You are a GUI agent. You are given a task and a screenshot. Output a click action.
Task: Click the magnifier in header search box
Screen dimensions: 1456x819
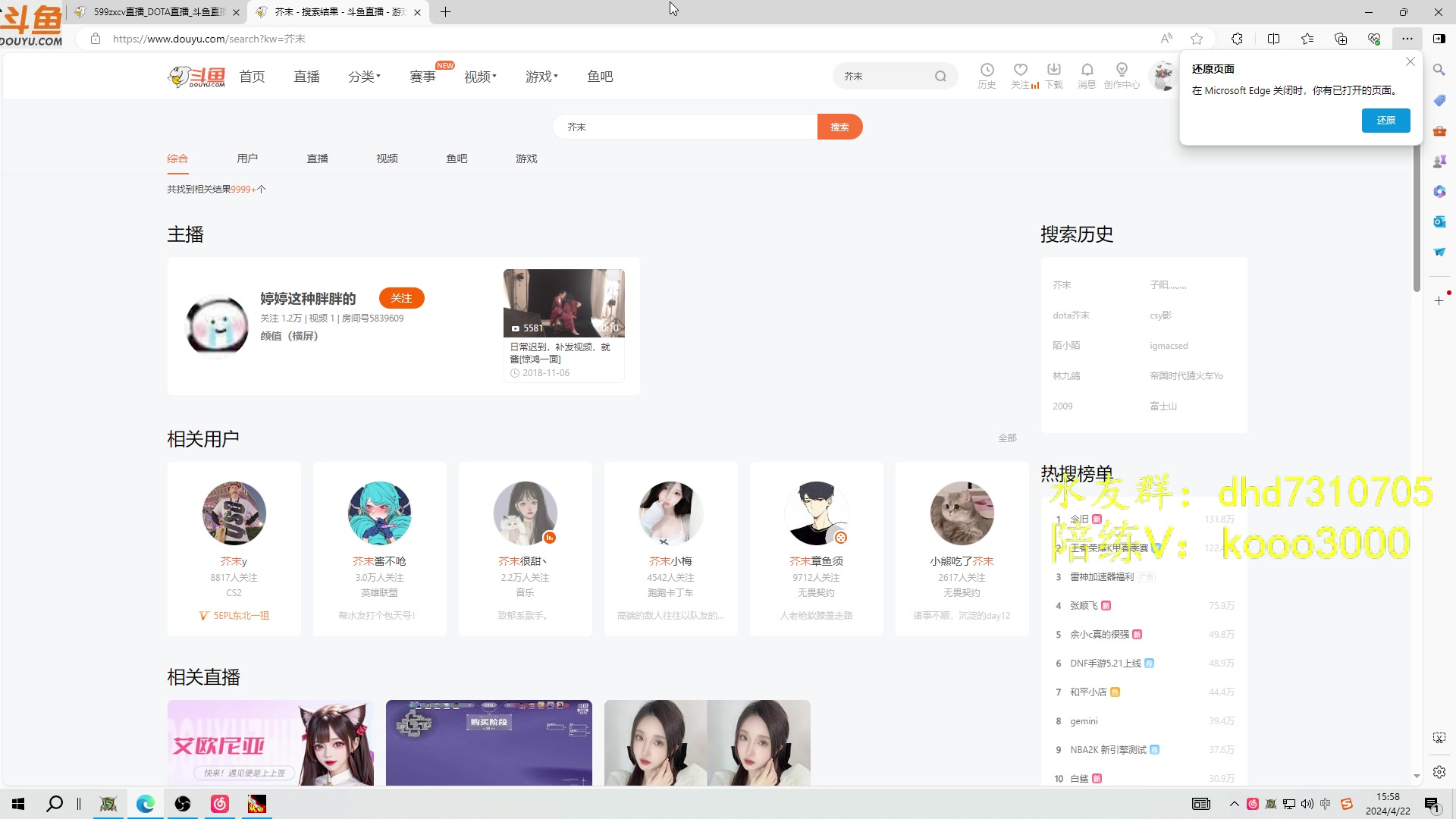[x=940, y=76]
